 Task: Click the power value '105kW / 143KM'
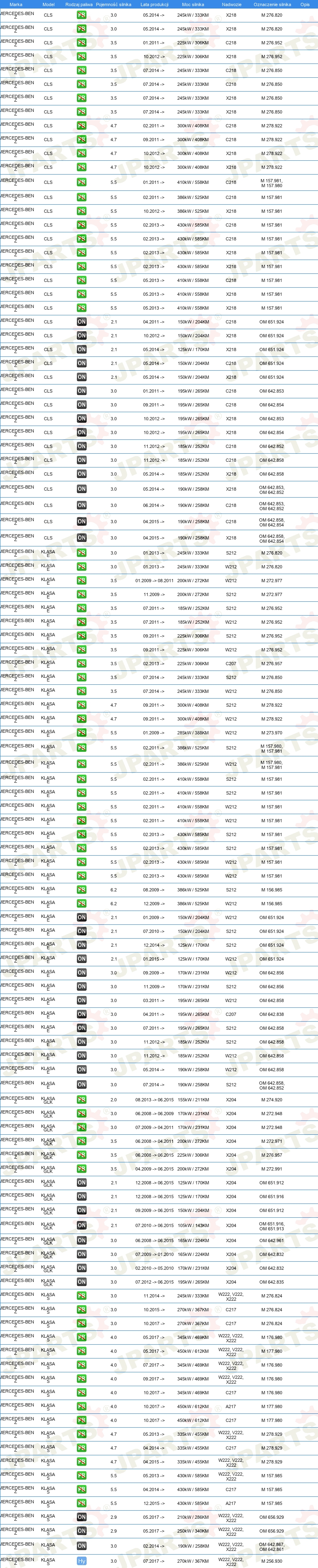(x=193, y=1225)
